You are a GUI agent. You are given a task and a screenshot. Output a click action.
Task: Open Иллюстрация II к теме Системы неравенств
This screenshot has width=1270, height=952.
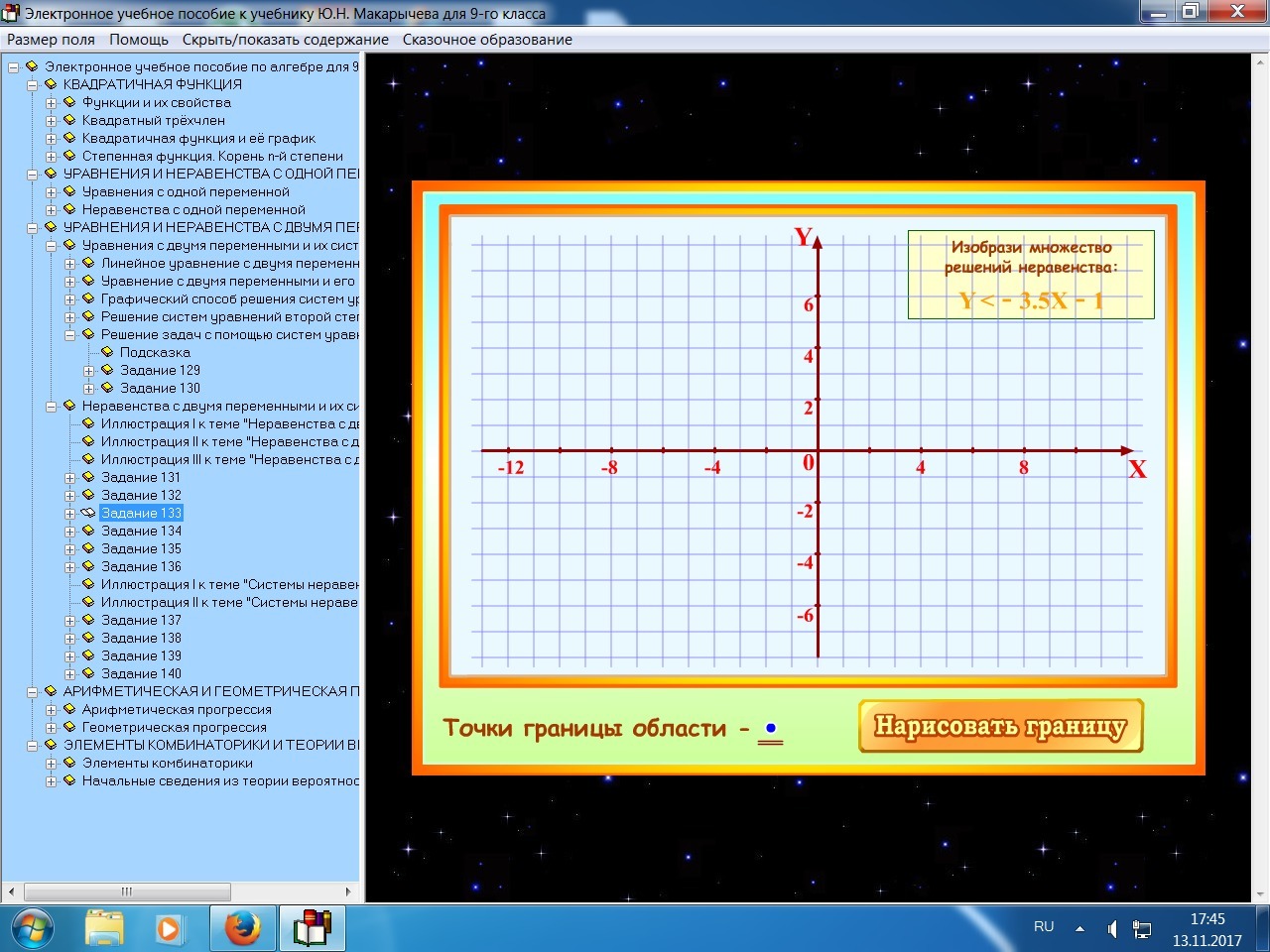[x=230, y=603]
